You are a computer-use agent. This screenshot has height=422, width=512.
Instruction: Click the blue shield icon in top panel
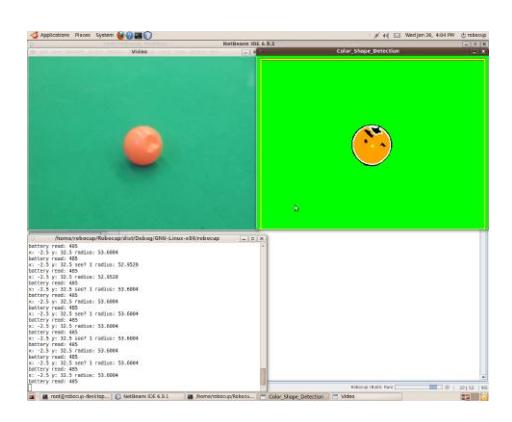148,35
